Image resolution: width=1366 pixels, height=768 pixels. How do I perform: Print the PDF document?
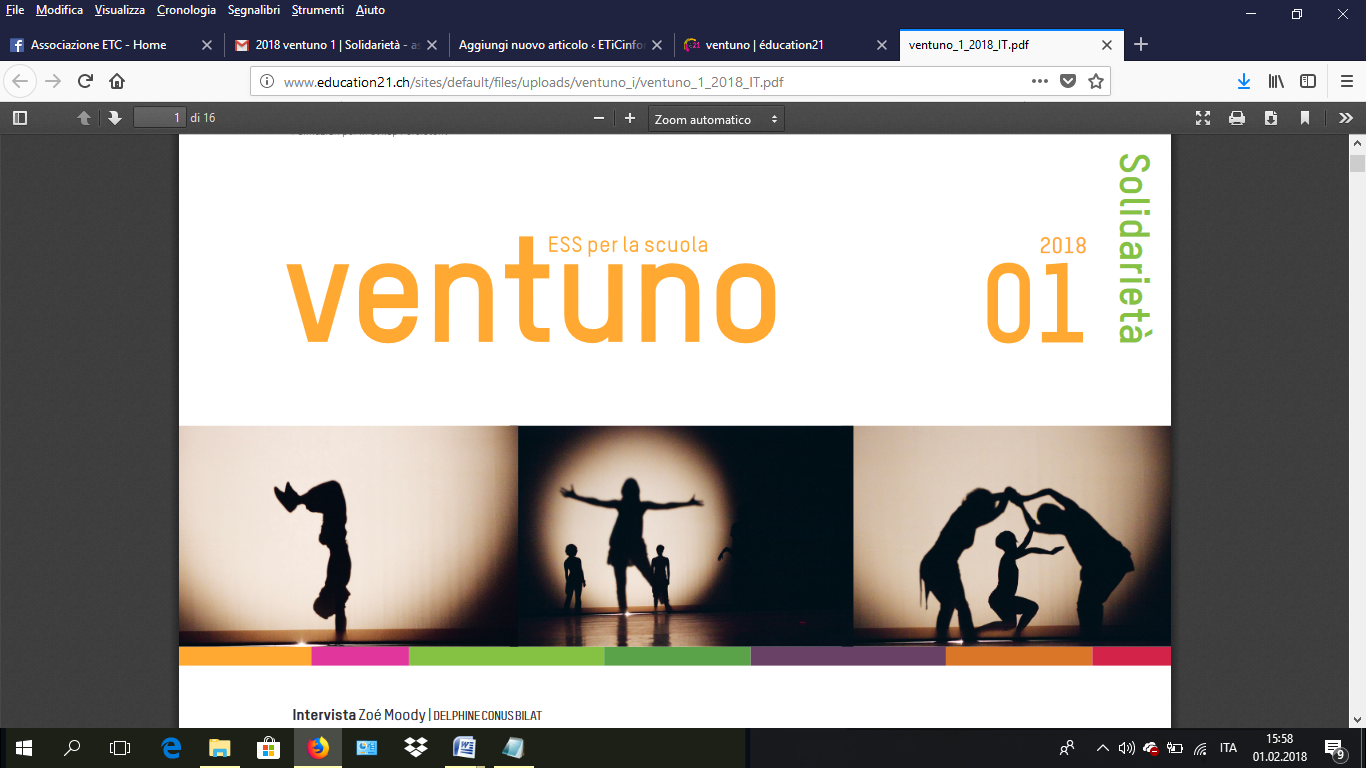coord(1237,118)
